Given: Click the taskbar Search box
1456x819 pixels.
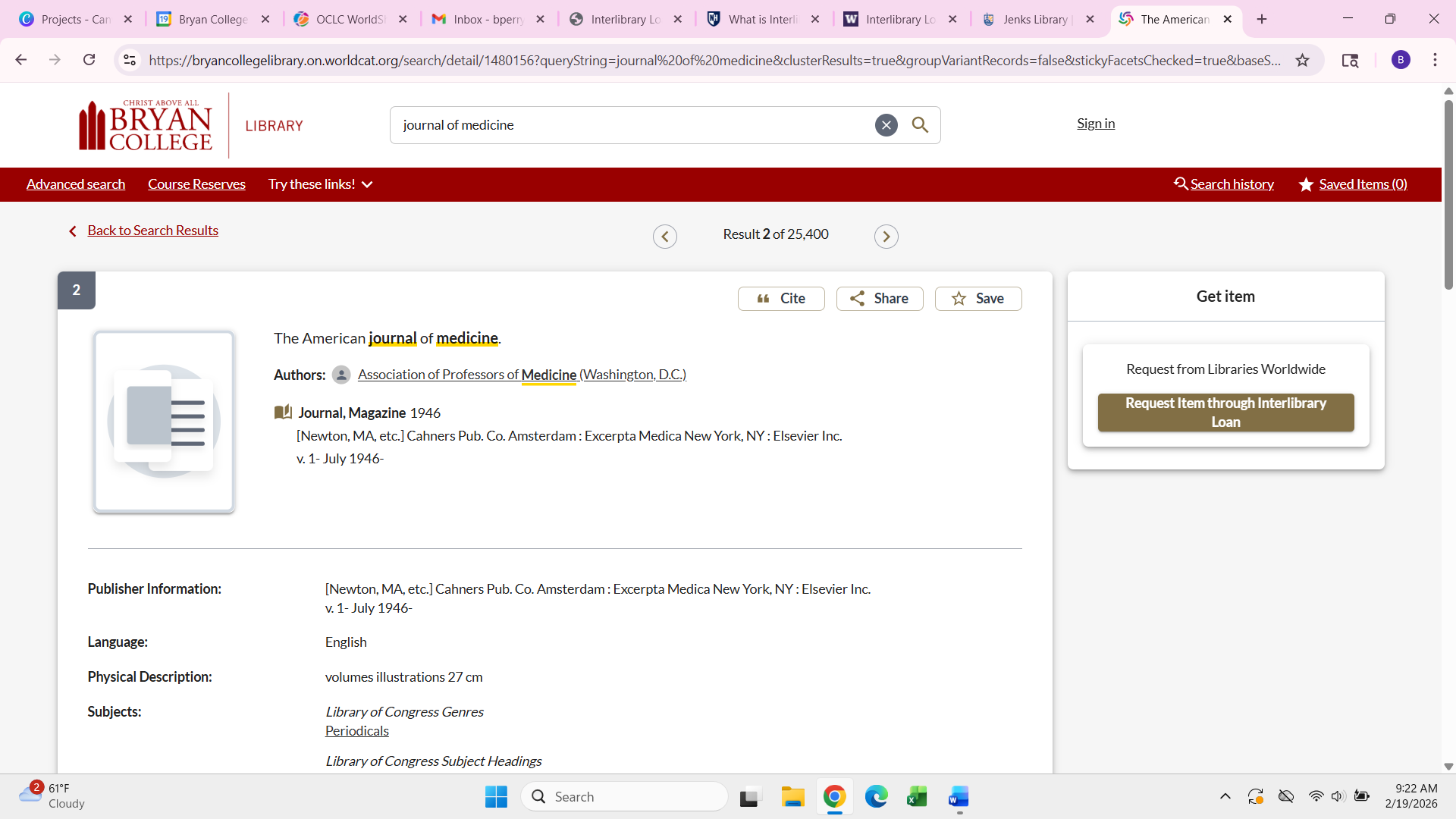Looking at the screenshot, I should coord(624,797).
